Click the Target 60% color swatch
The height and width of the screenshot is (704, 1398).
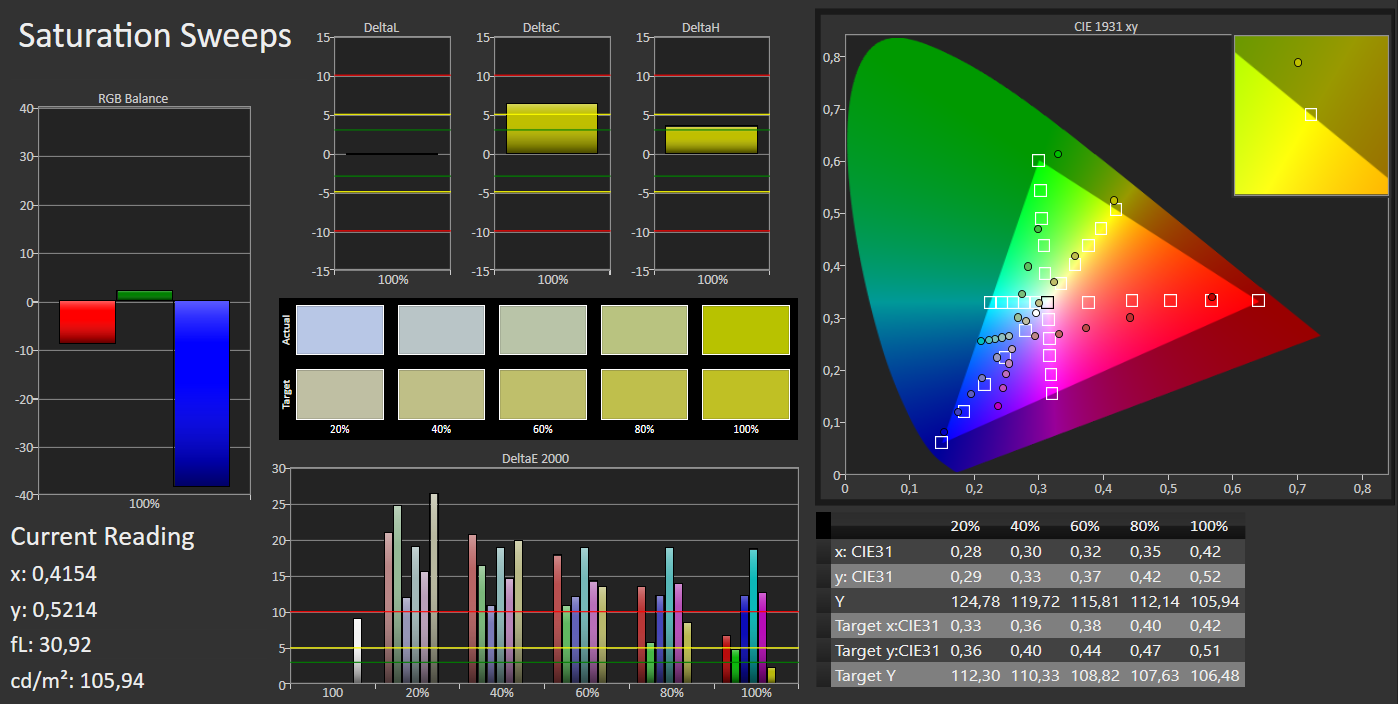click(x=543, y=394)
